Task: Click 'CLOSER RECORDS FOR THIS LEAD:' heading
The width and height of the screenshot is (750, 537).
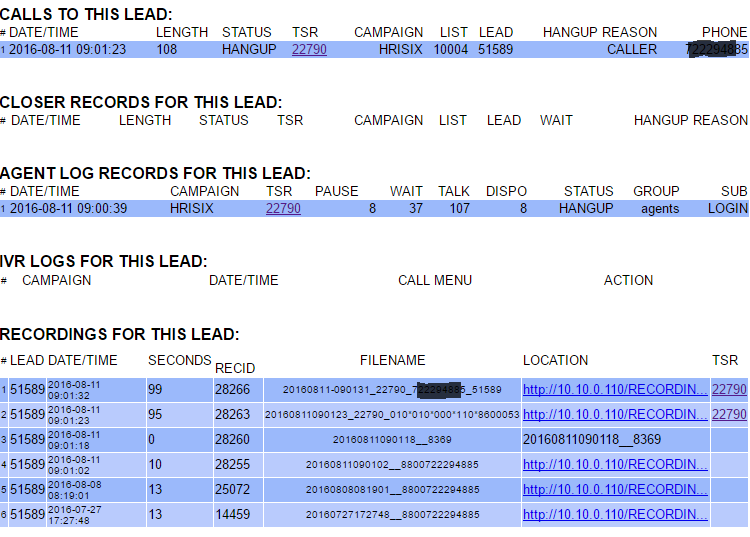Action: [x=141, y=102]
